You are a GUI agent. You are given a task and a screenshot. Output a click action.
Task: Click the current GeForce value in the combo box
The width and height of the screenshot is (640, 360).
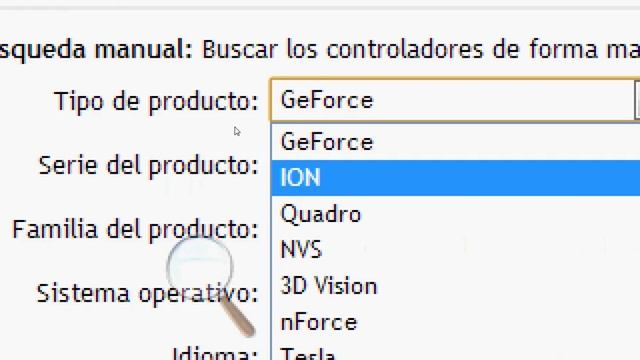[x=327, y=100]
